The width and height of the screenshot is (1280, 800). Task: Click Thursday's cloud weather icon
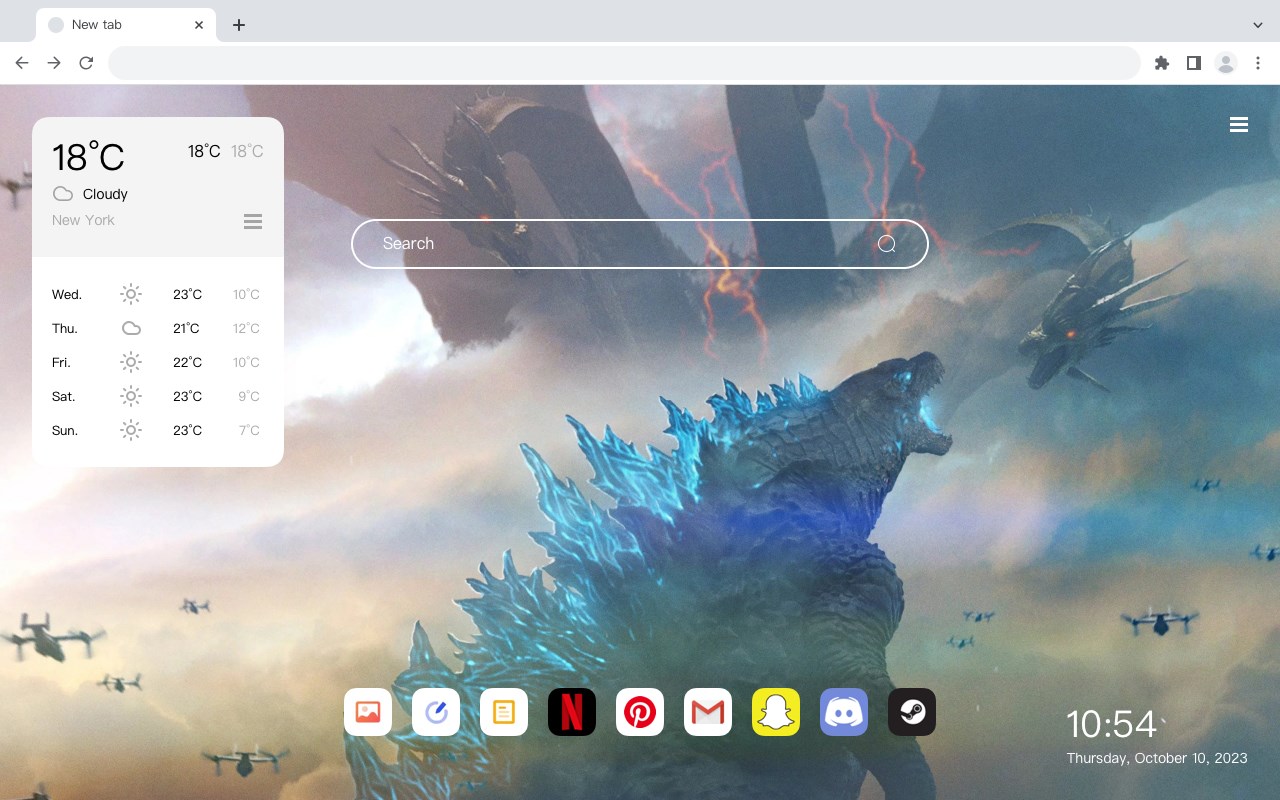(131, 328)
